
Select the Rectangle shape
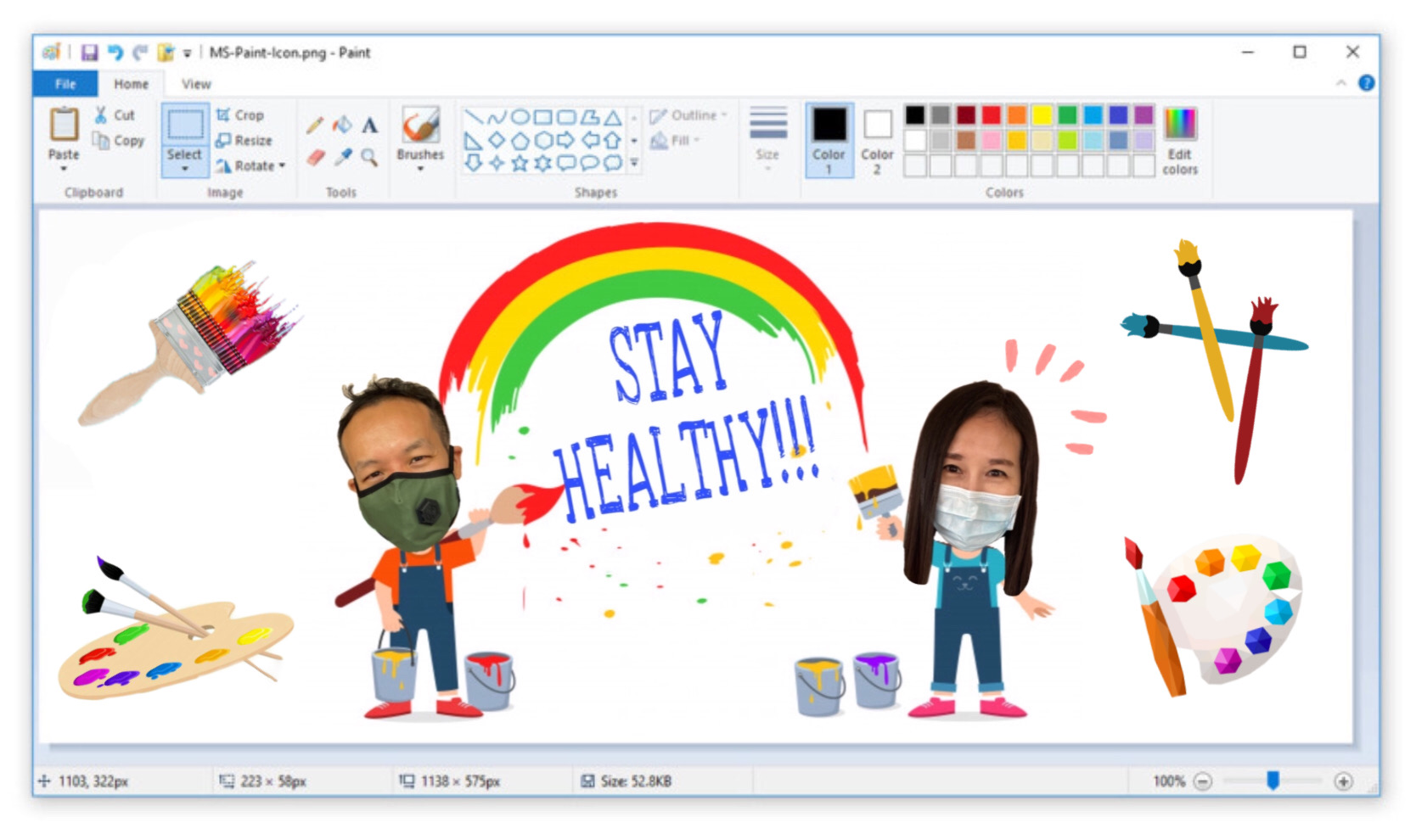[542, 117]
